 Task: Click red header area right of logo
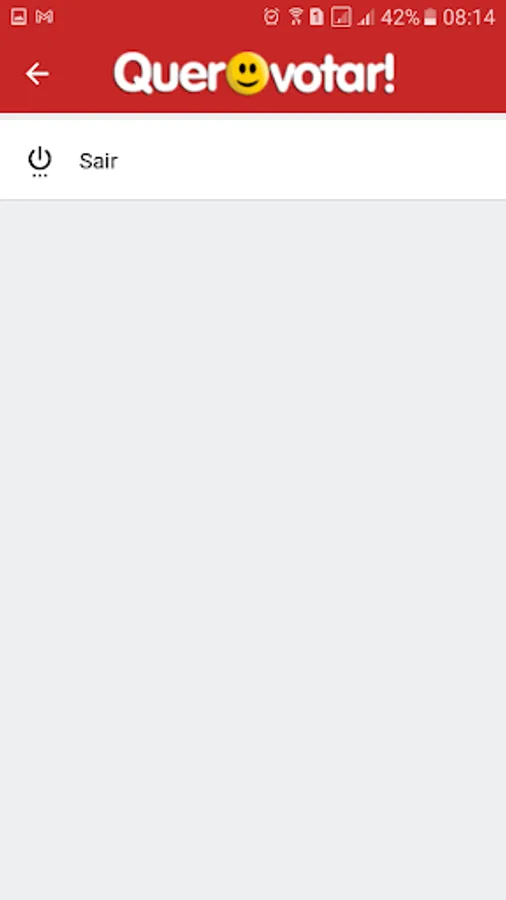click(451, 73)
